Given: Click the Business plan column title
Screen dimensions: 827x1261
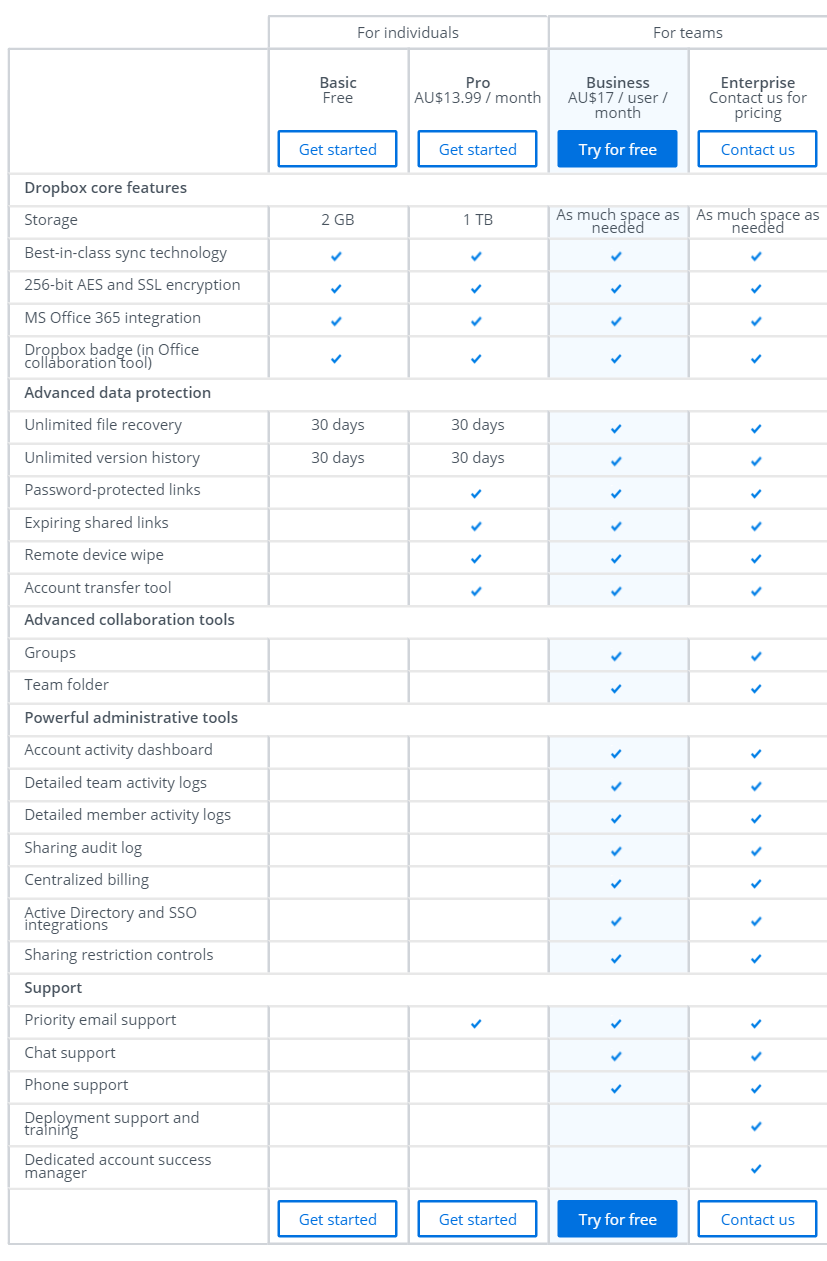Looking at the screenshot, I should (x=618, y=83).
